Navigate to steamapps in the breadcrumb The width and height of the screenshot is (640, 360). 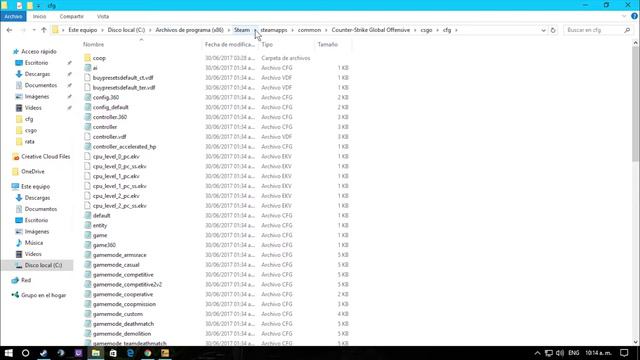(x=274, y=30)
